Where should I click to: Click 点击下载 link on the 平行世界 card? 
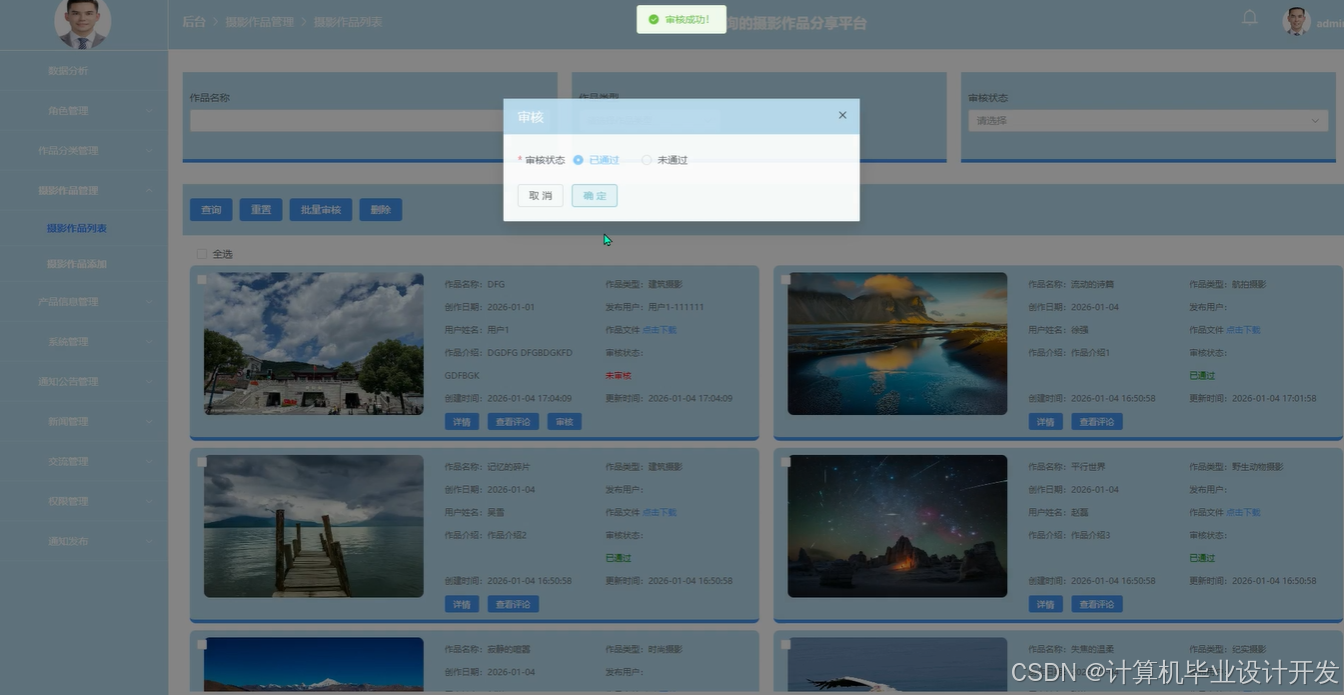pyautogui.click(x=1244, y=512)
